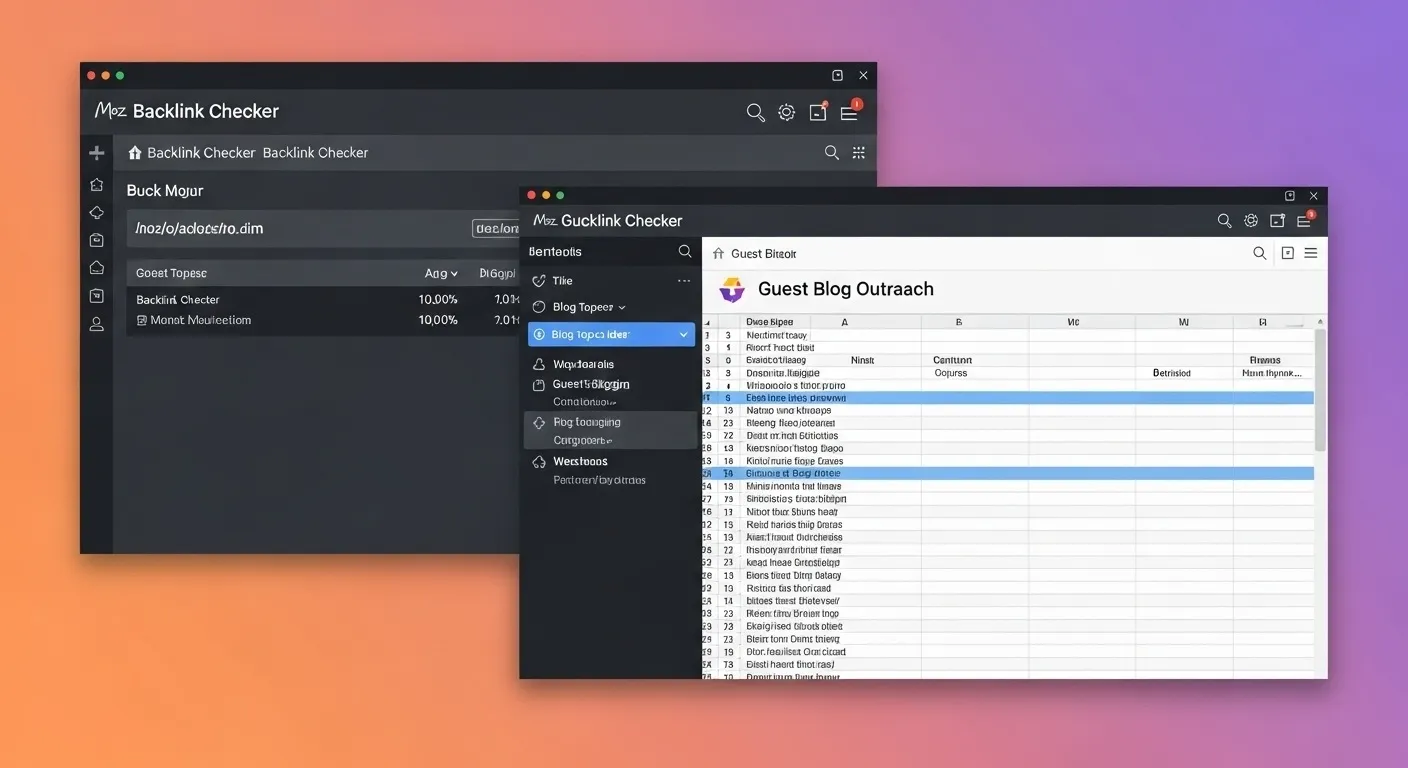The width and height of the screenshot is (1408, 768).
Task: Click the Backlink Checker breadcrumb next to home icon
Action: pyautogui.click(x=201, y=153)
